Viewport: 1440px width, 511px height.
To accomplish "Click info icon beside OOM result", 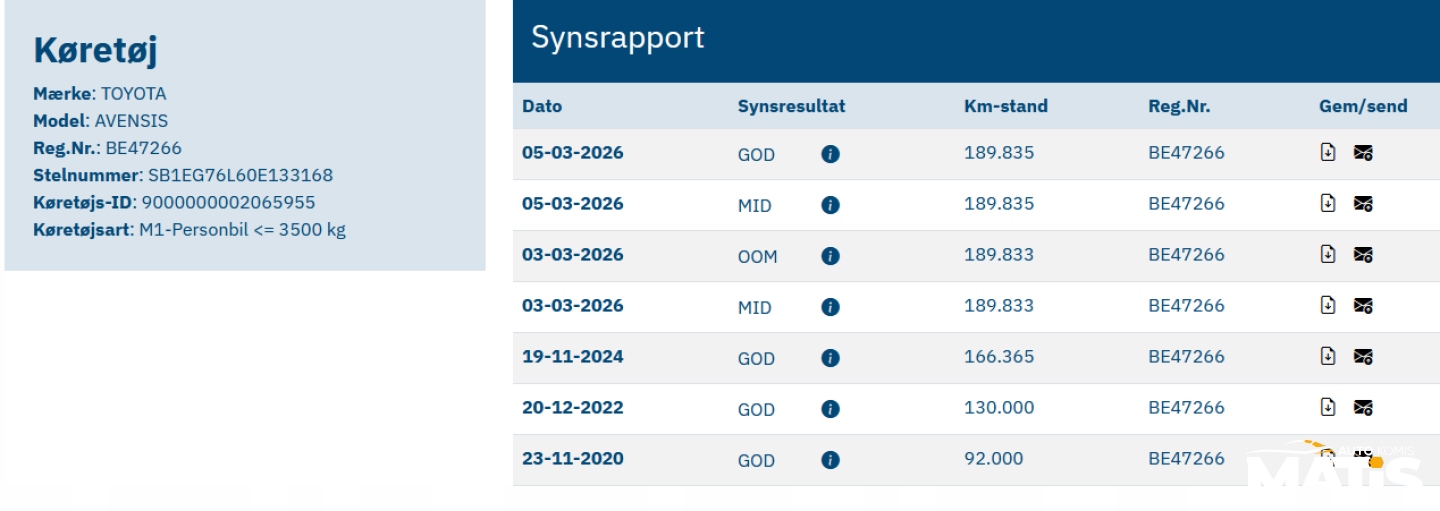I will [830, 256].
